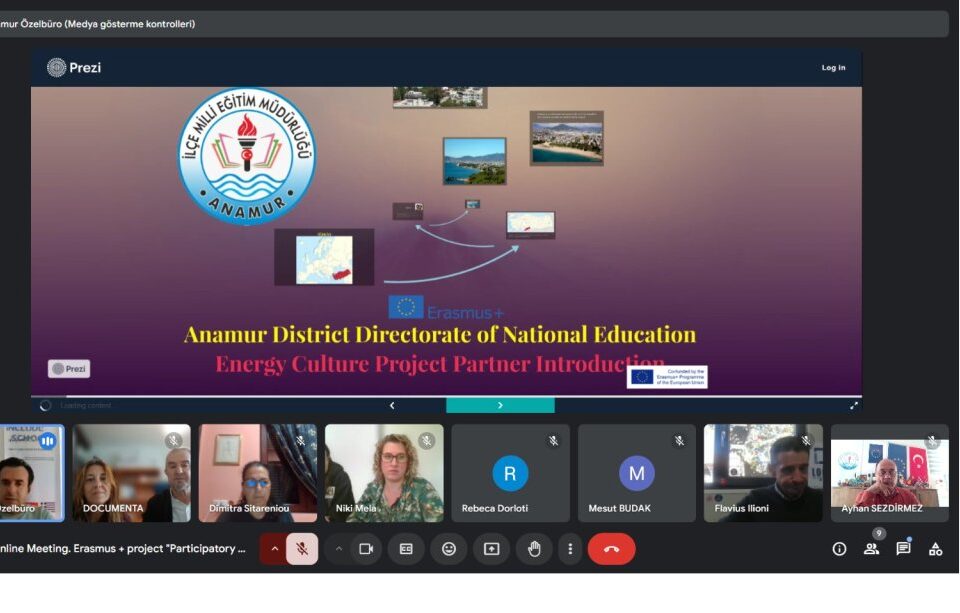The width and height of the screenshot is (960, 613).
Task: Click the speaking indicator on Özelbüro tile
Action: (48, 440)
